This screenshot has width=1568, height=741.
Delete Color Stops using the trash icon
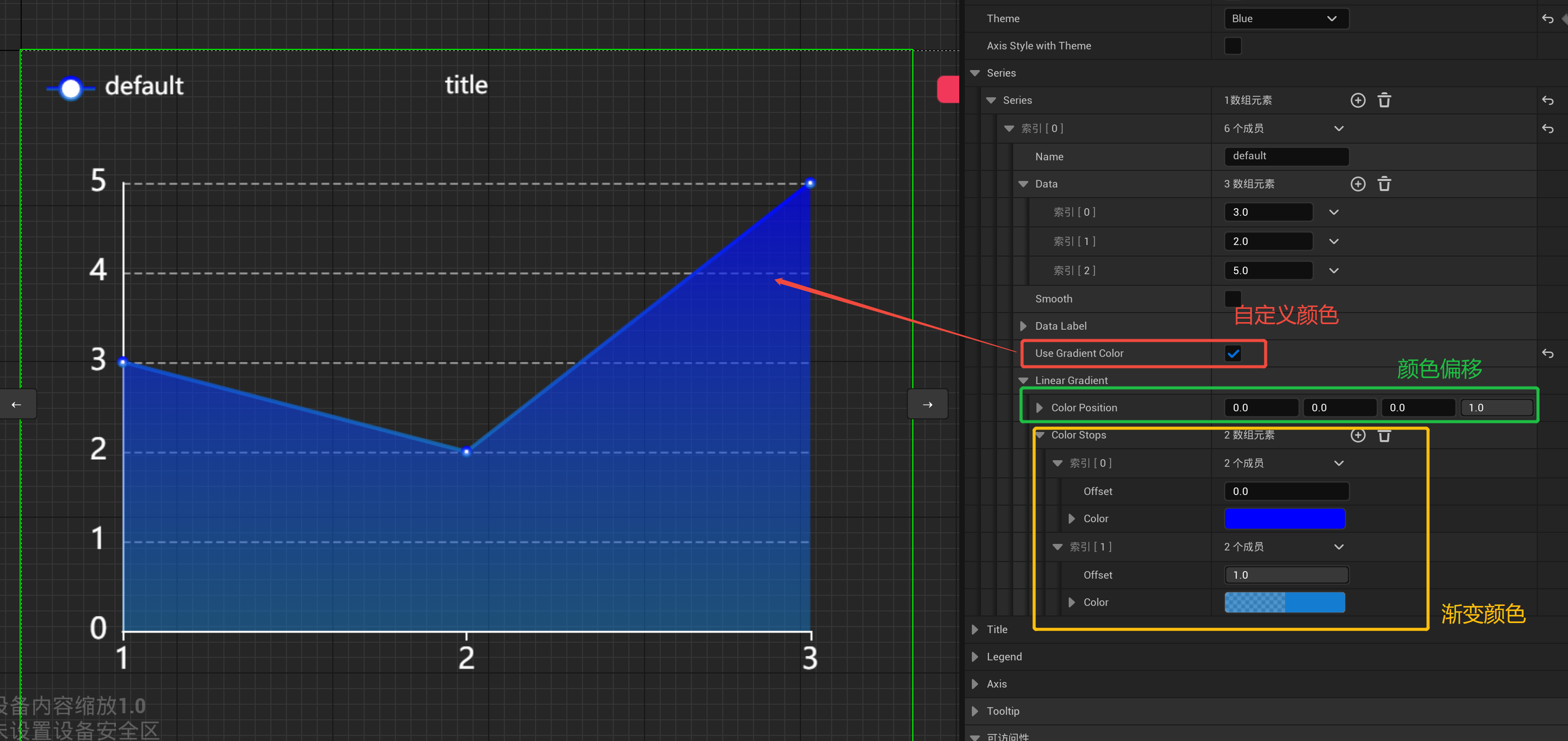[x=1385, y=435]
